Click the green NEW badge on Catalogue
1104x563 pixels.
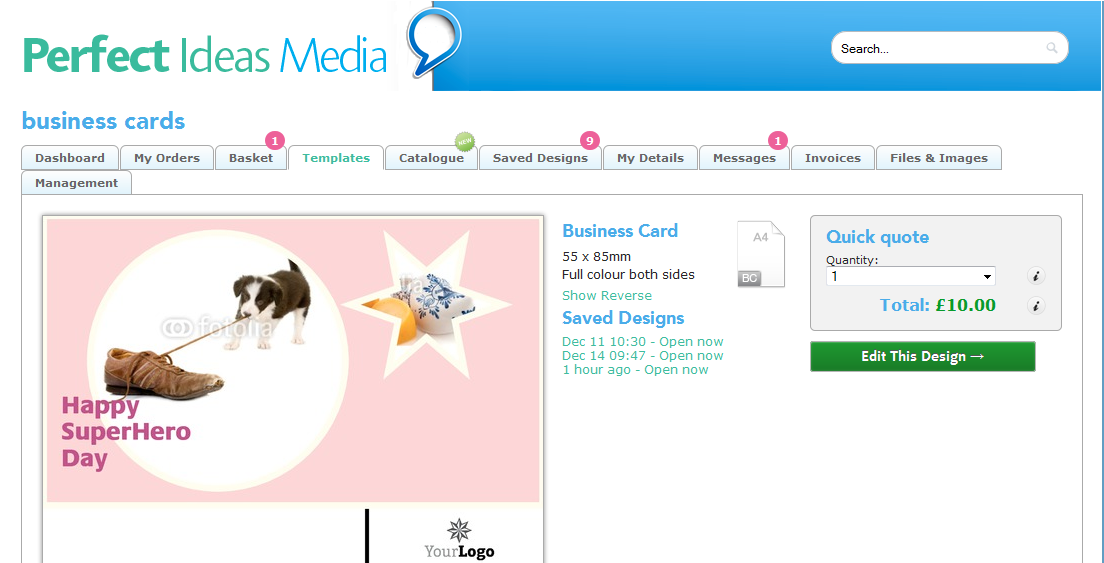tap(464, 141)
